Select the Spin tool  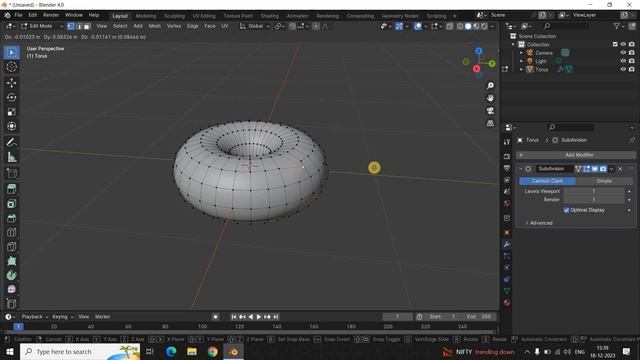[11, 275]
